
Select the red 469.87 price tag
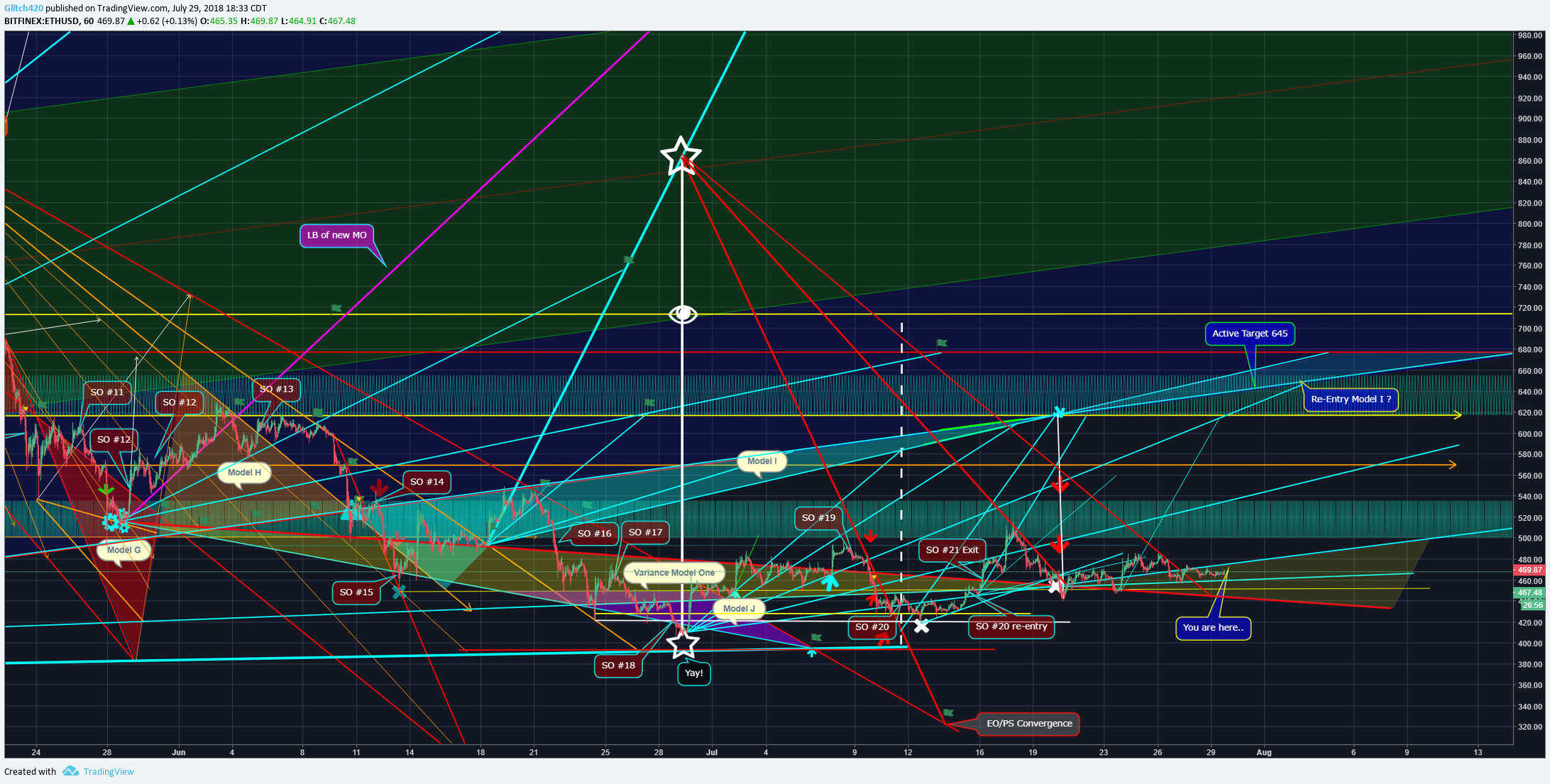point(1530,570)
